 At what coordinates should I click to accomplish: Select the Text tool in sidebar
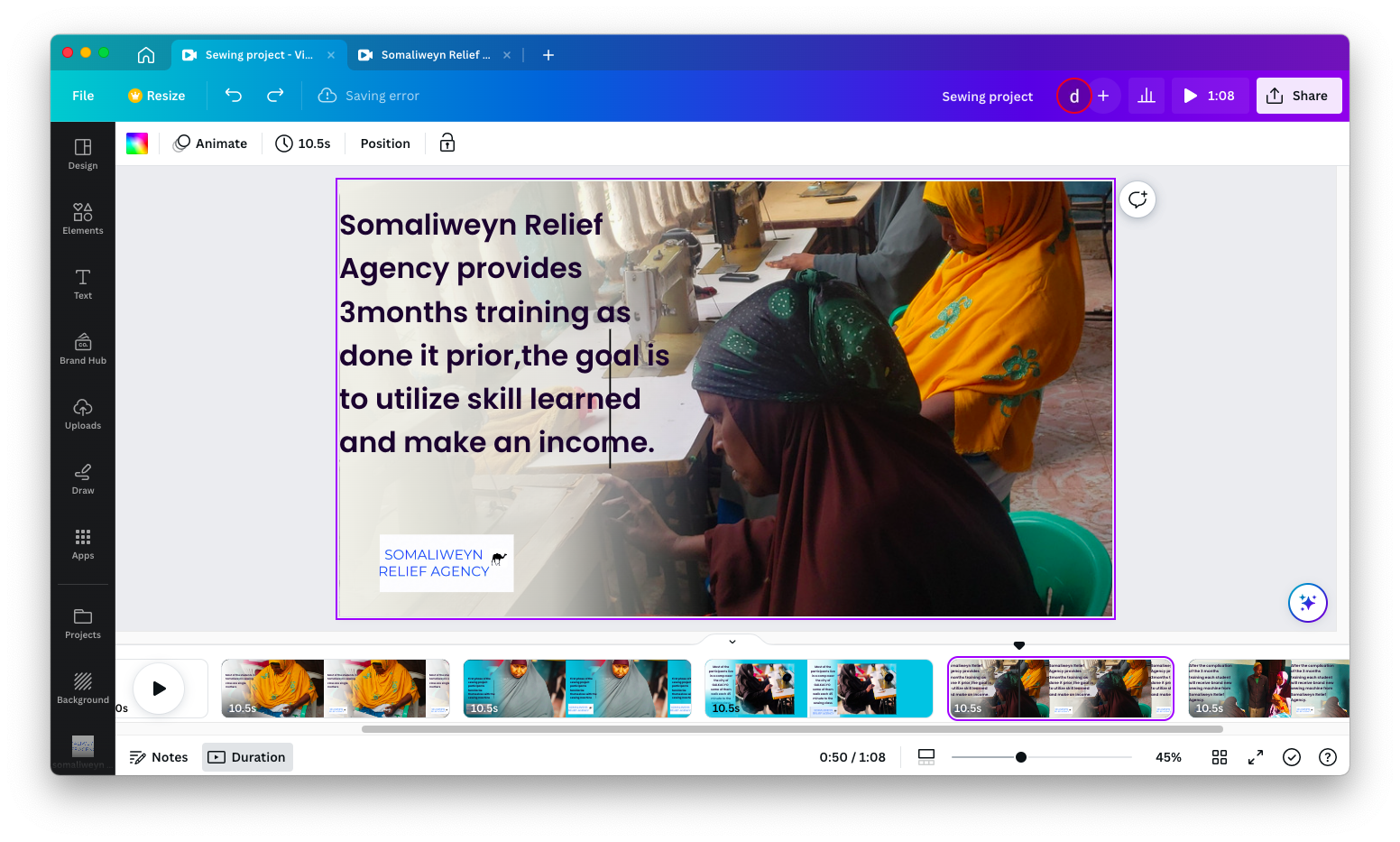pos(83,283)
